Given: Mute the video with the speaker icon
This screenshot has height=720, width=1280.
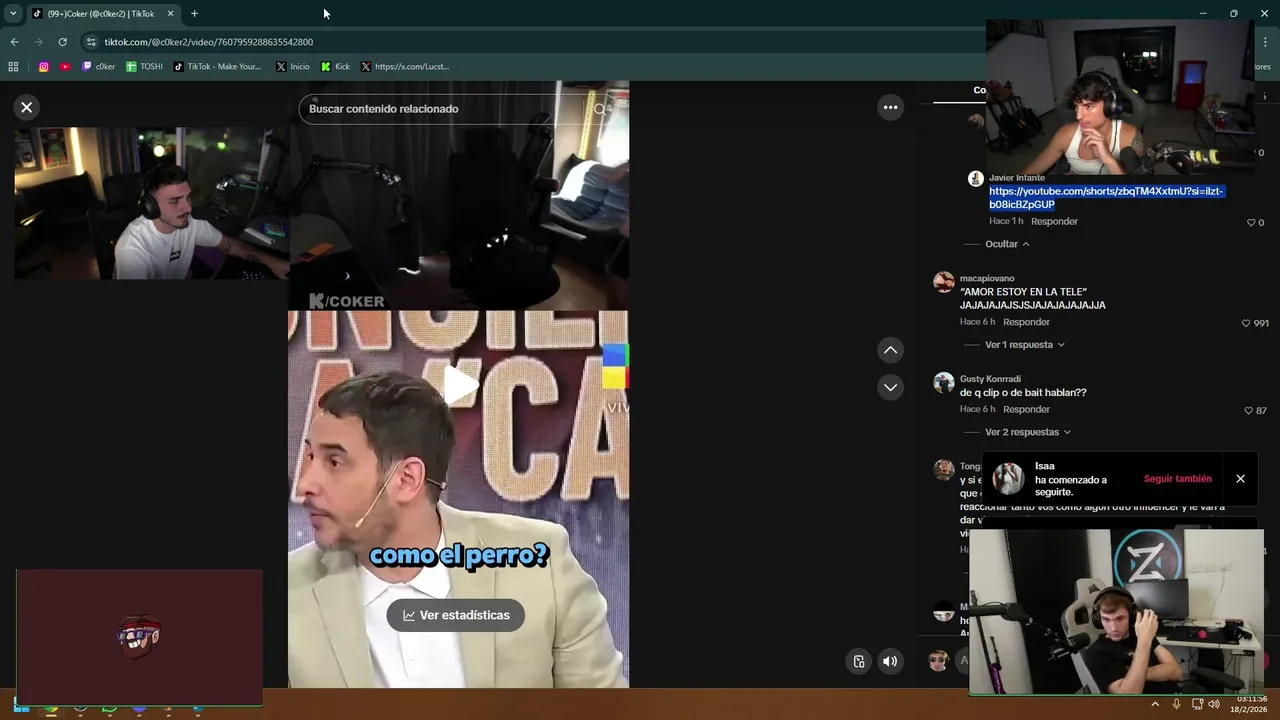Looking at the screenshot, I should click(x=890, y=661).
